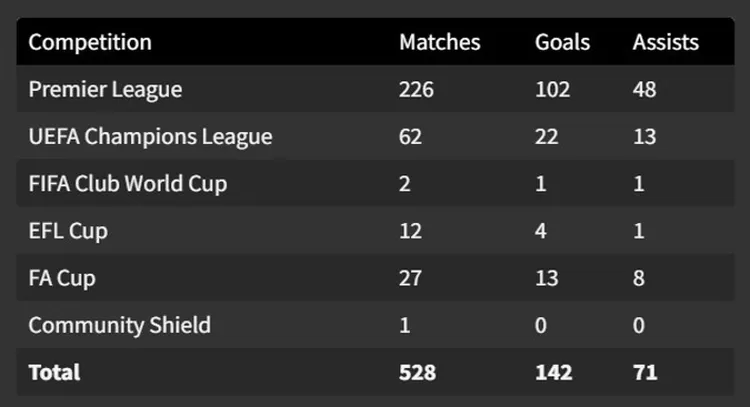Select the Premier League row label

(x=105, y=89)
